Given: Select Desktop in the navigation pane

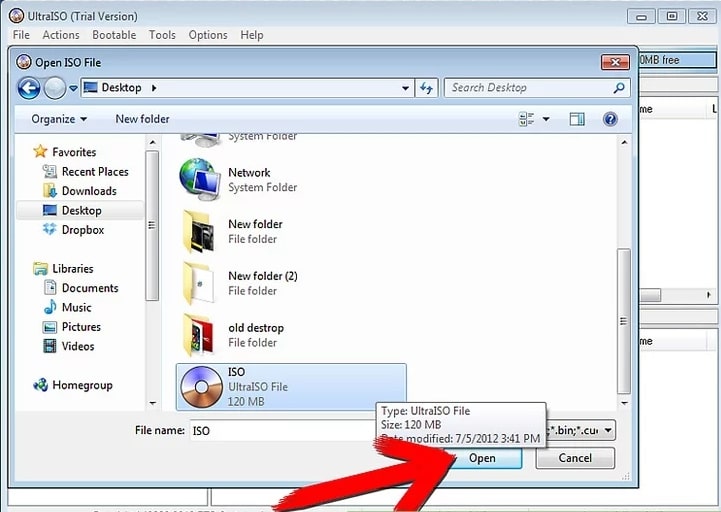Looking at the screenshot, I should click(81, 210).
